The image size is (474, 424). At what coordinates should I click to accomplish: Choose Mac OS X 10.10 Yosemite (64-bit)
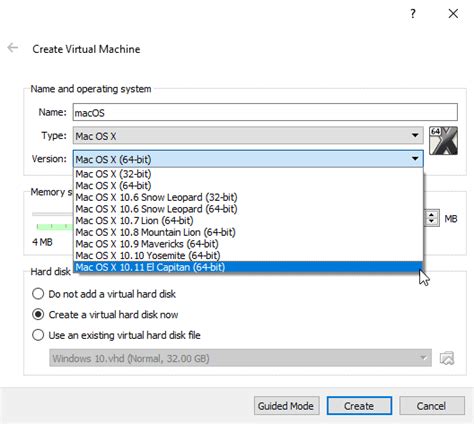click(248, 255)
